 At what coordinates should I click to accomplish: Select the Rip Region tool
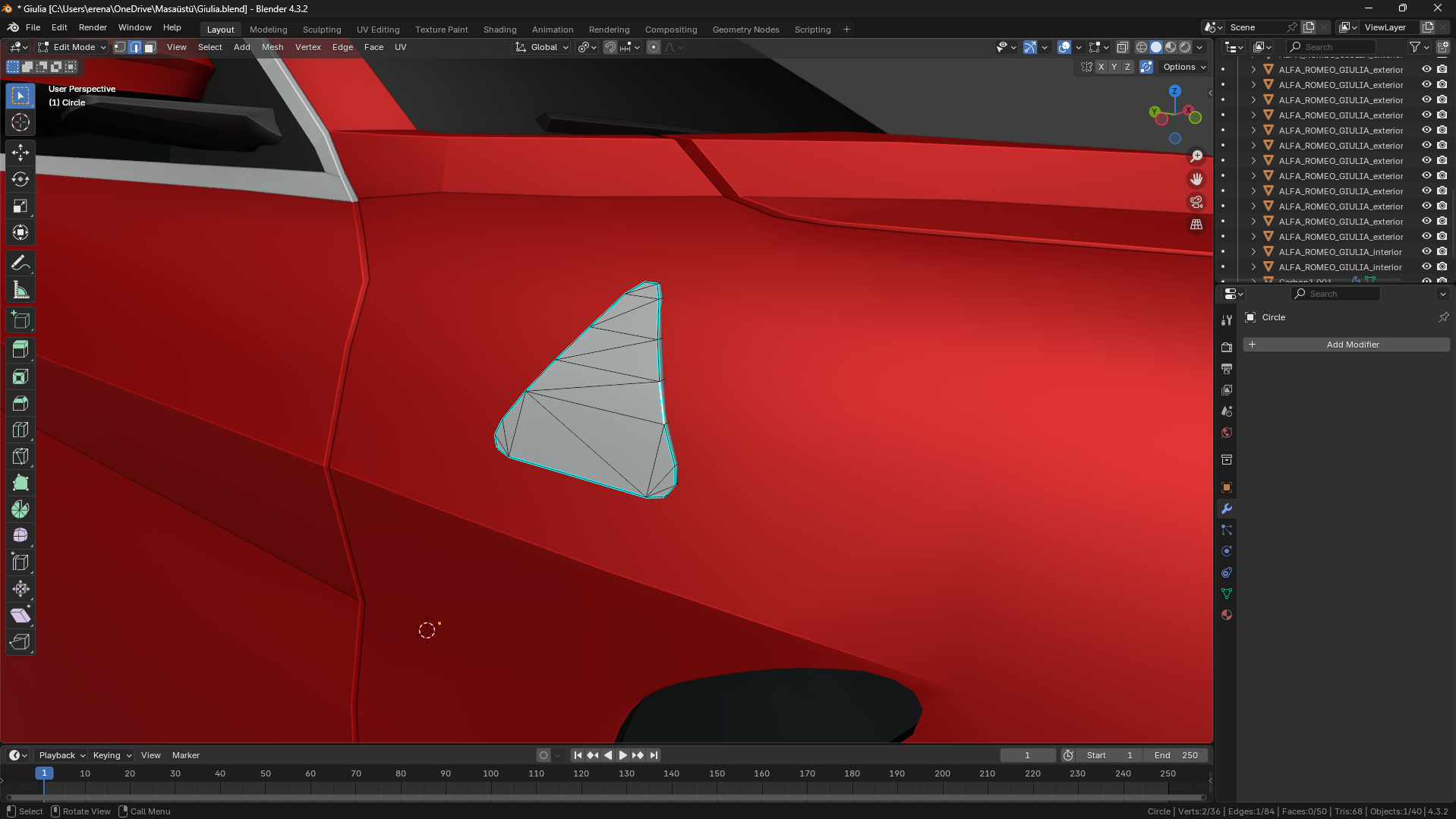tap(20, 642)
